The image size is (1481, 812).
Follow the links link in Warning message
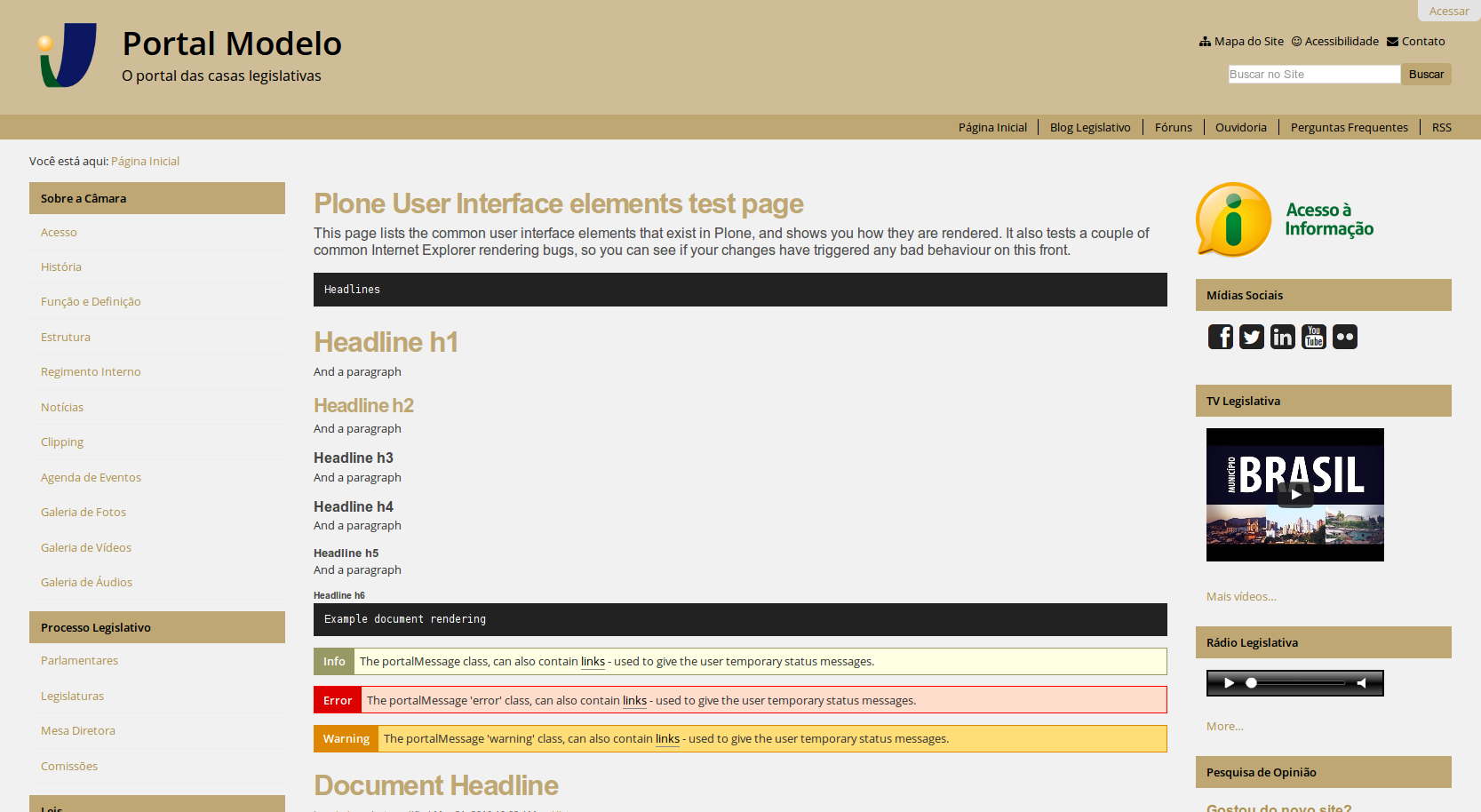(x=667, y=738)
